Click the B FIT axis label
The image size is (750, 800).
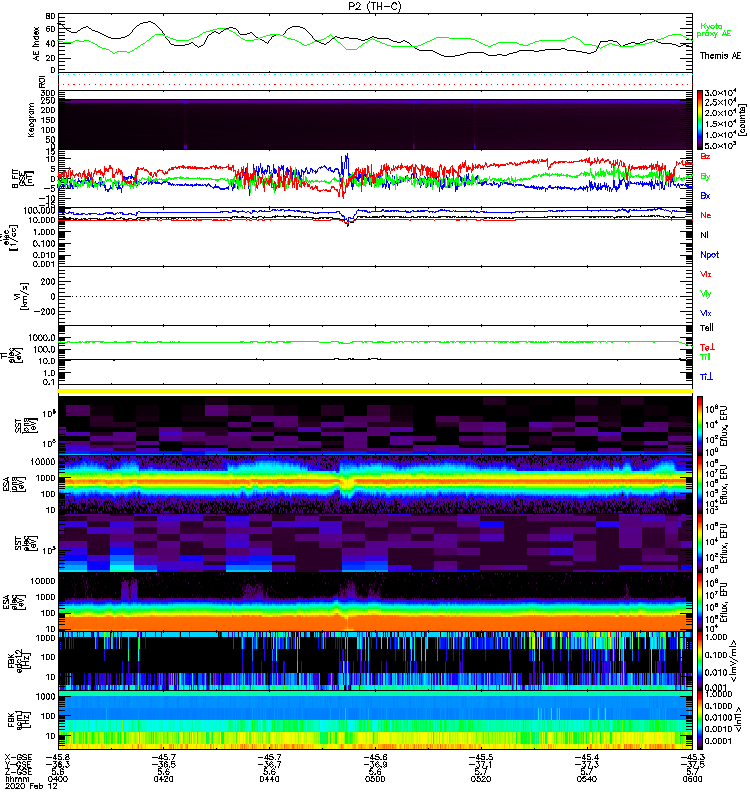pyautogui.click(x=22, y=179)
